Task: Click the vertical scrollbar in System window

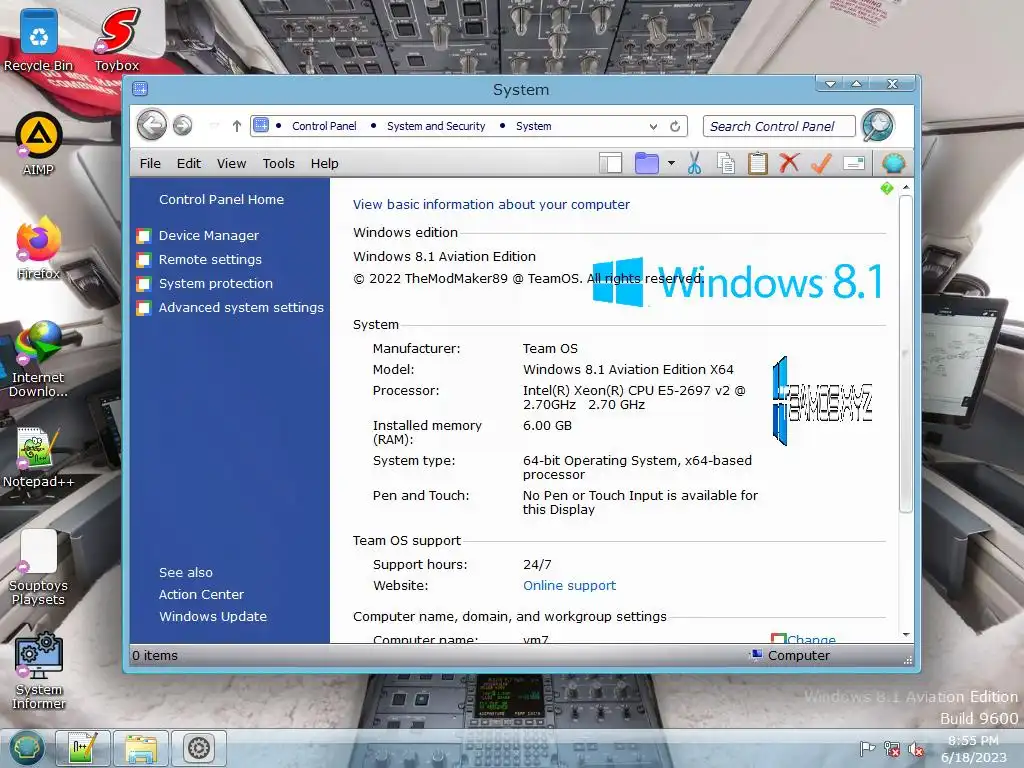Action: coord(905,353)
